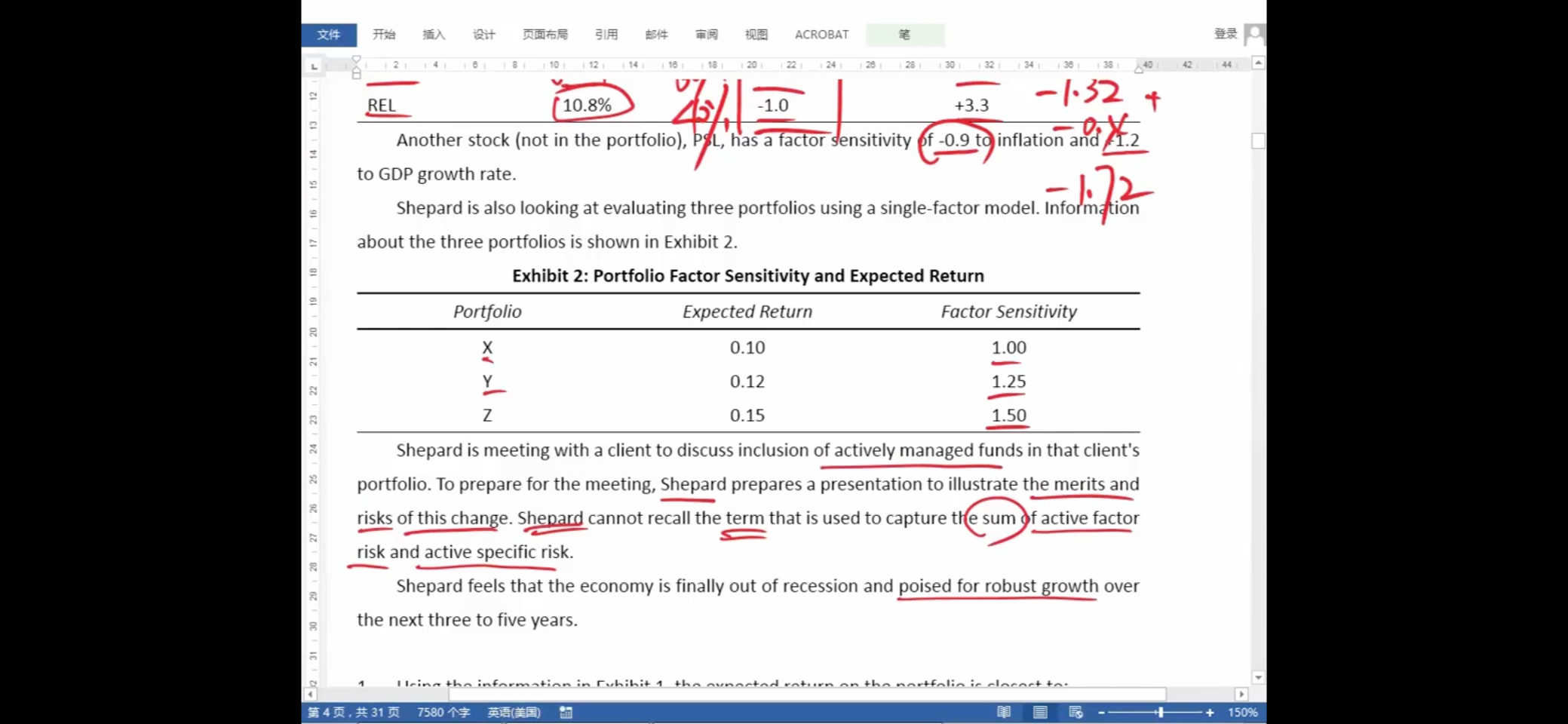The image size is (1568, 724).
Task: Switch to Print Layout view
Action: pyautogui.click(x=1040, y=712)
